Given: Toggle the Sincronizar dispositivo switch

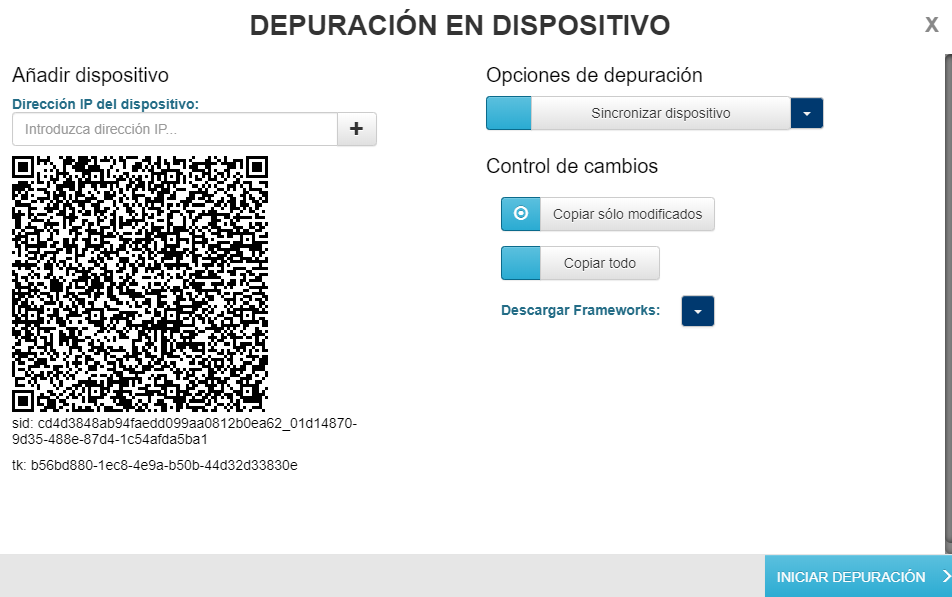Looking at the screenshot, I should click(x=509, y=113).
